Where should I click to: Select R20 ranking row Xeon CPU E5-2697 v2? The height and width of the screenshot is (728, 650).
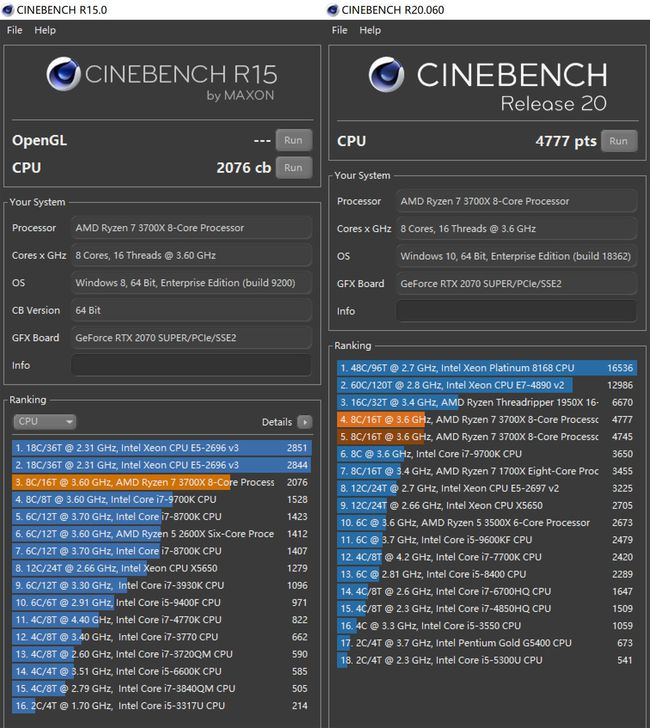[487, 488]
